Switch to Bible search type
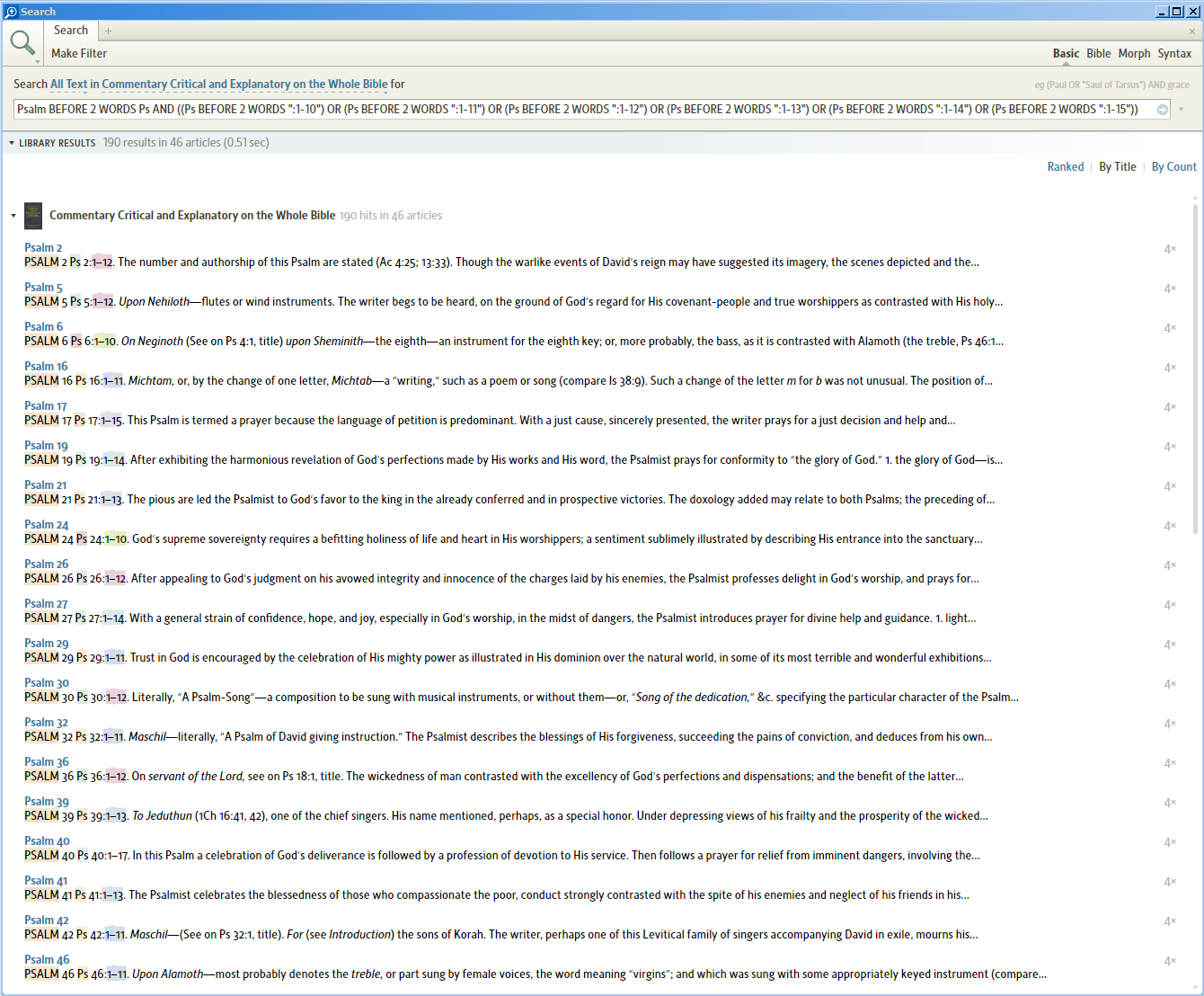The image size is (1204, 996). [1098, 53]
